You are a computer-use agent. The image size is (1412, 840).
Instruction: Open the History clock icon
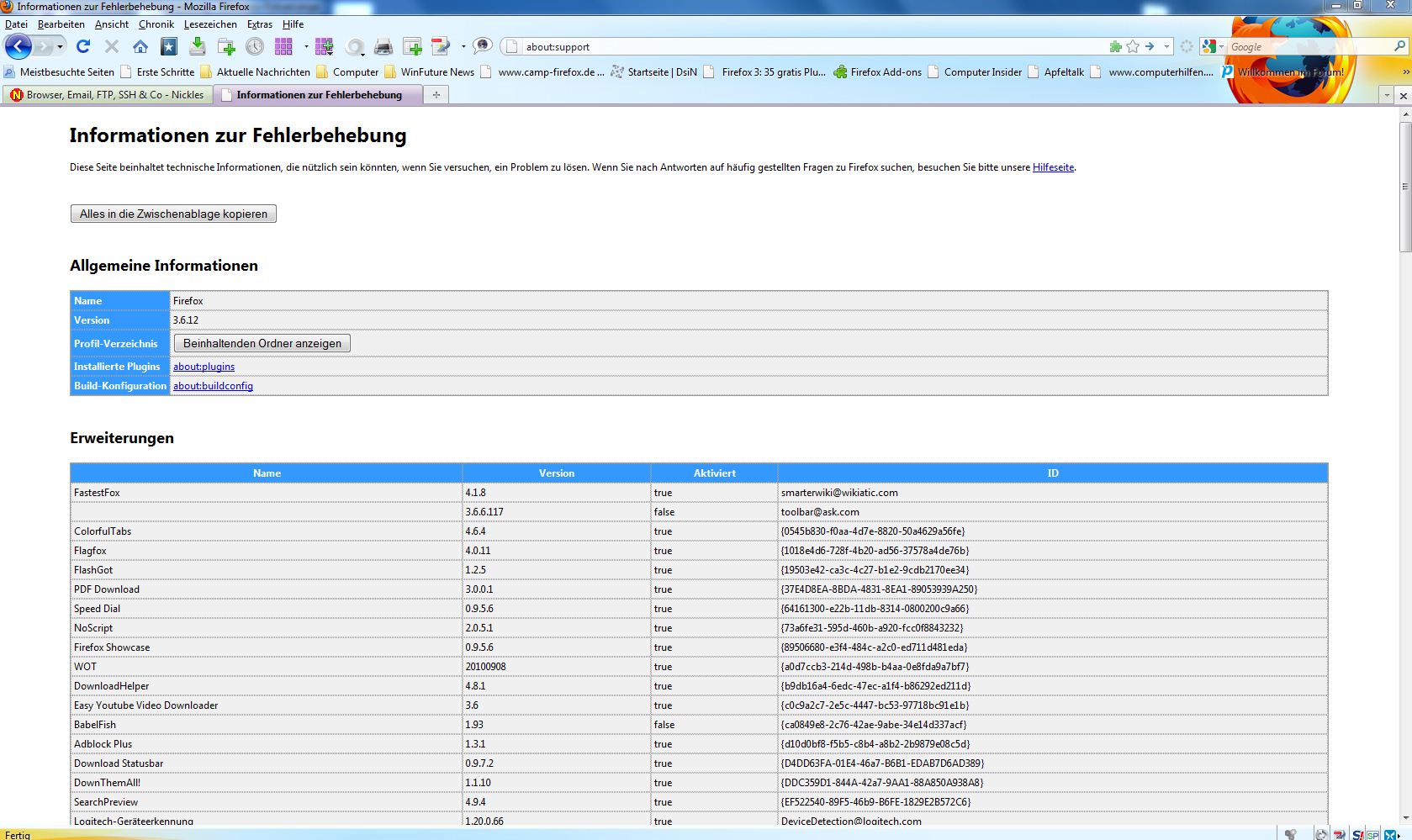255,46
